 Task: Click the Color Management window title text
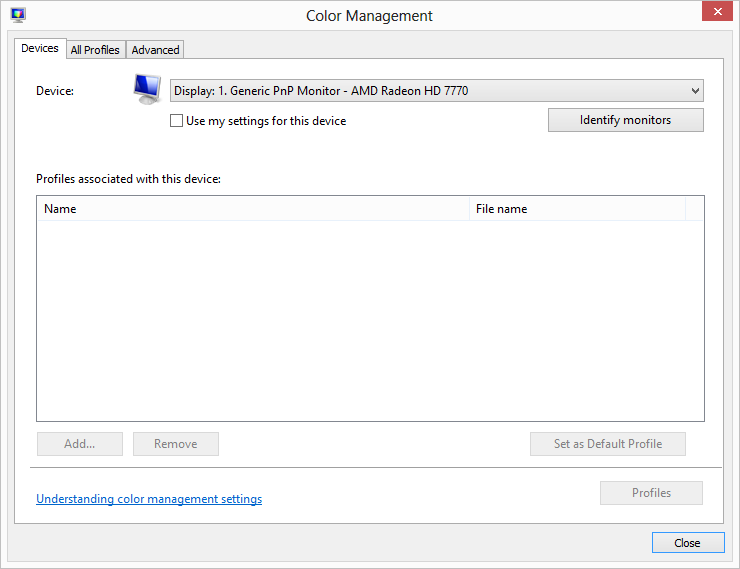pyautogui.click(x=369, y=16)
